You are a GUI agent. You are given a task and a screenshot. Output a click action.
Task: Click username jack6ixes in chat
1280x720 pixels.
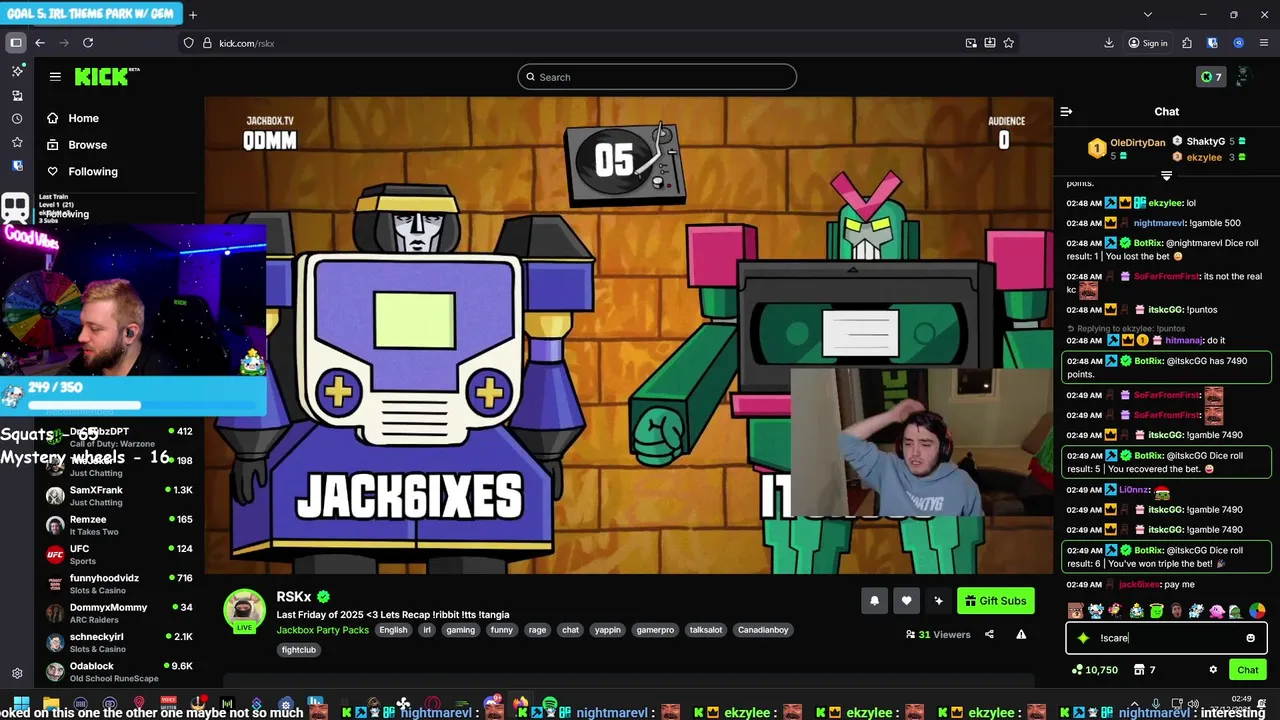click(x=1140, y=585)
